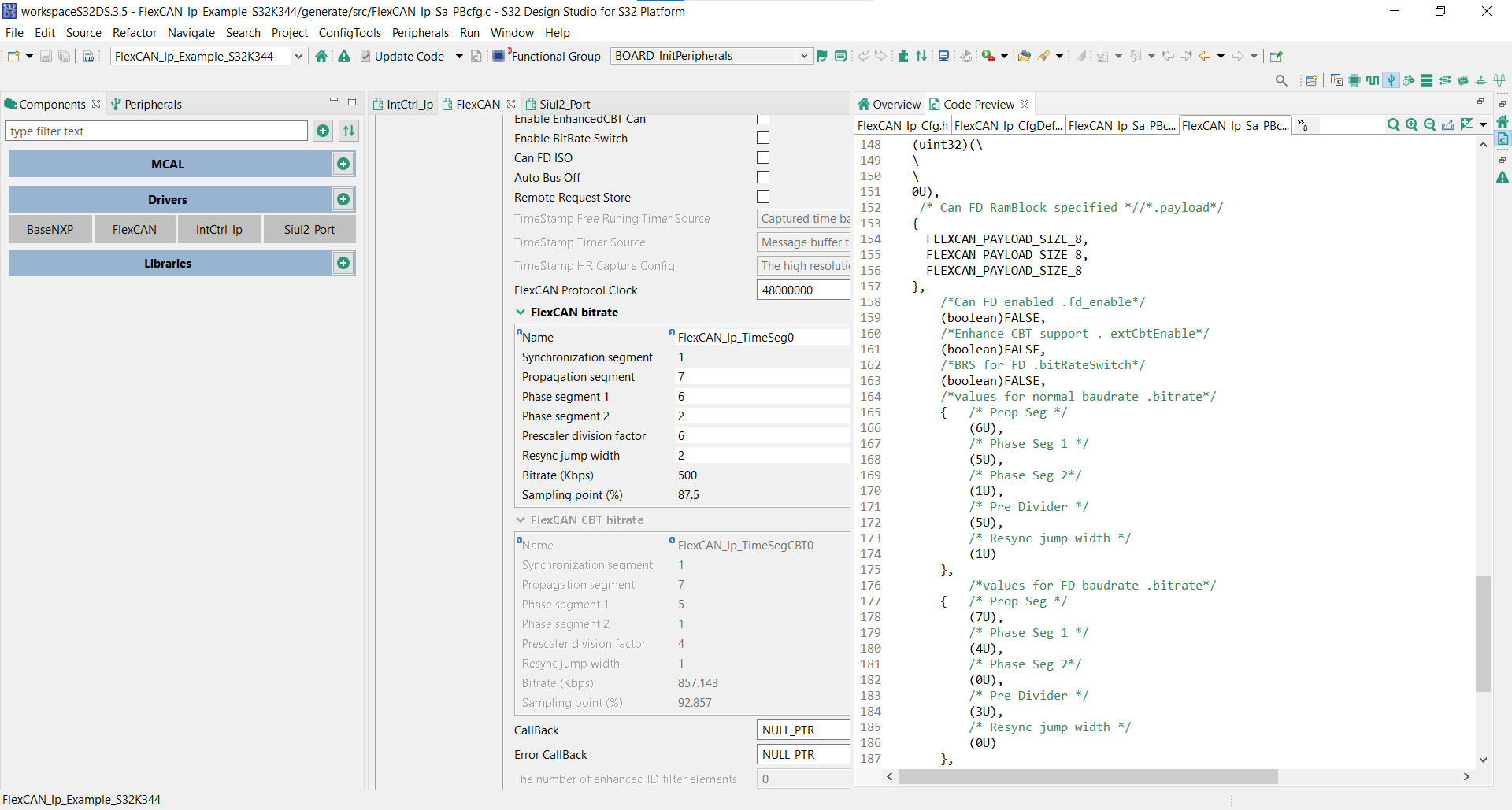Collapse the FlexCAN CBT bitrate section
1512x810 pixels.
tap(521, 520)
